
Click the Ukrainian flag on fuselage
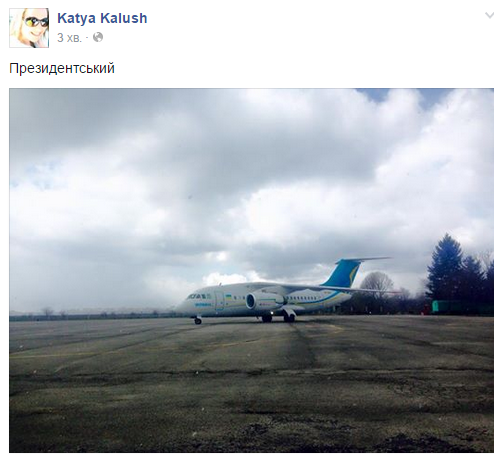tap(228, 296)
